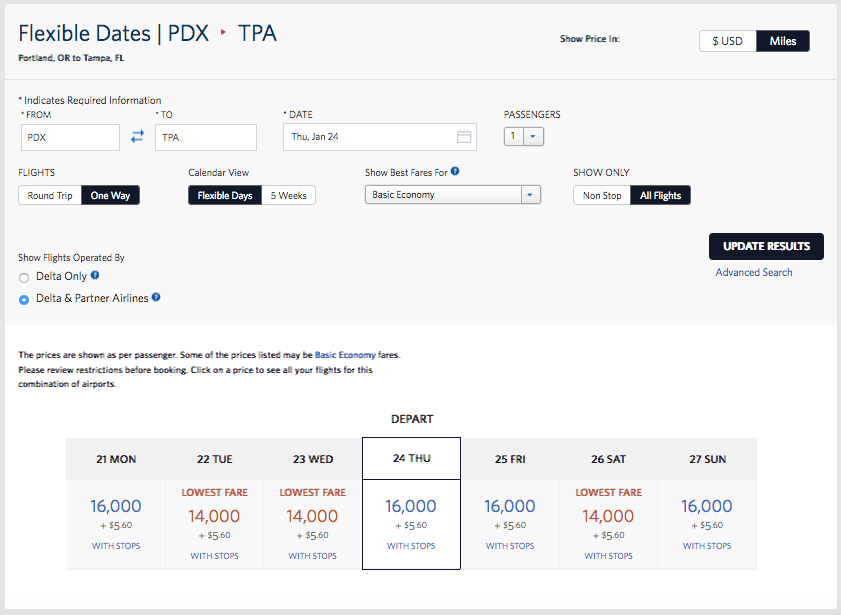Select the 14,000 miles fare on 22 TUE
Image resolution: width=841 pixels, height=615 pixels.
[214, 516]
